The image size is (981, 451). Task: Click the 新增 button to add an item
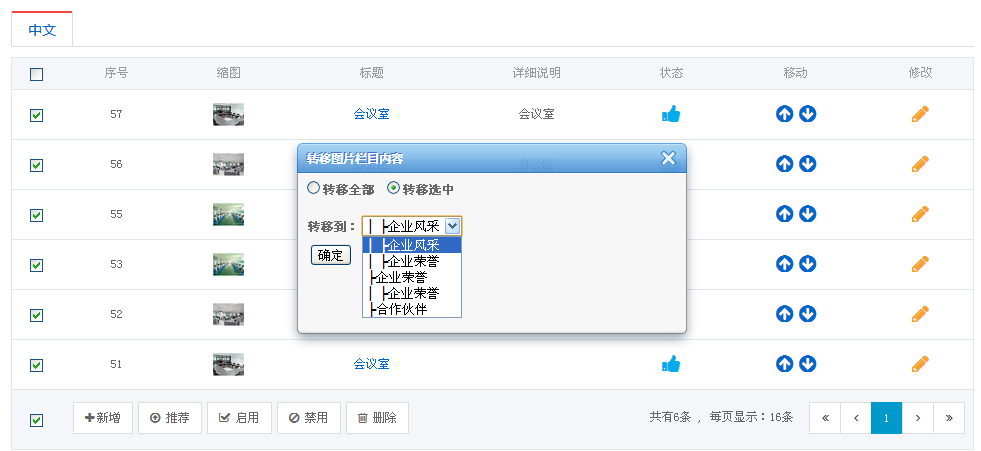click(x=103, y=418)
